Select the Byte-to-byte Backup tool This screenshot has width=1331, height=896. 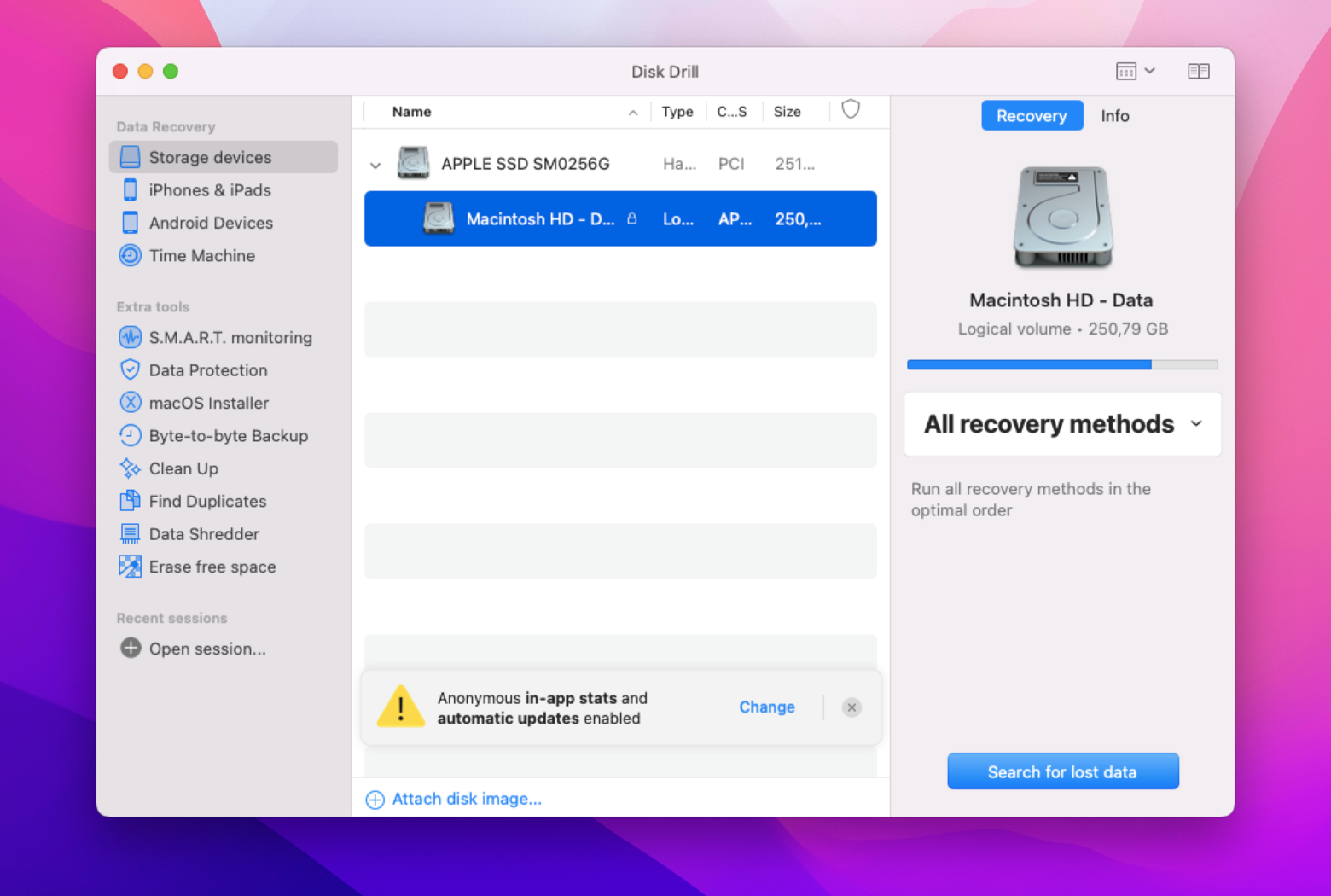pos(130,435)
